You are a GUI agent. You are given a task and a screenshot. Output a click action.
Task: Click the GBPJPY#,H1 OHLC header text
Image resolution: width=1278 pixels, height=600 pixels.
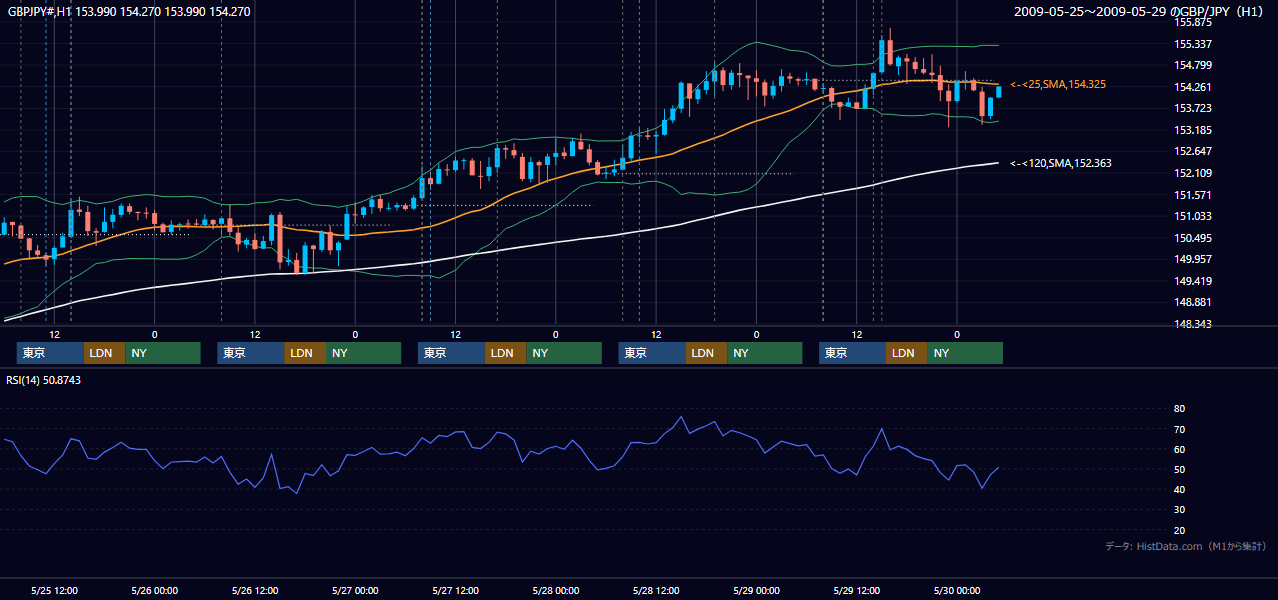coord(129,12)
